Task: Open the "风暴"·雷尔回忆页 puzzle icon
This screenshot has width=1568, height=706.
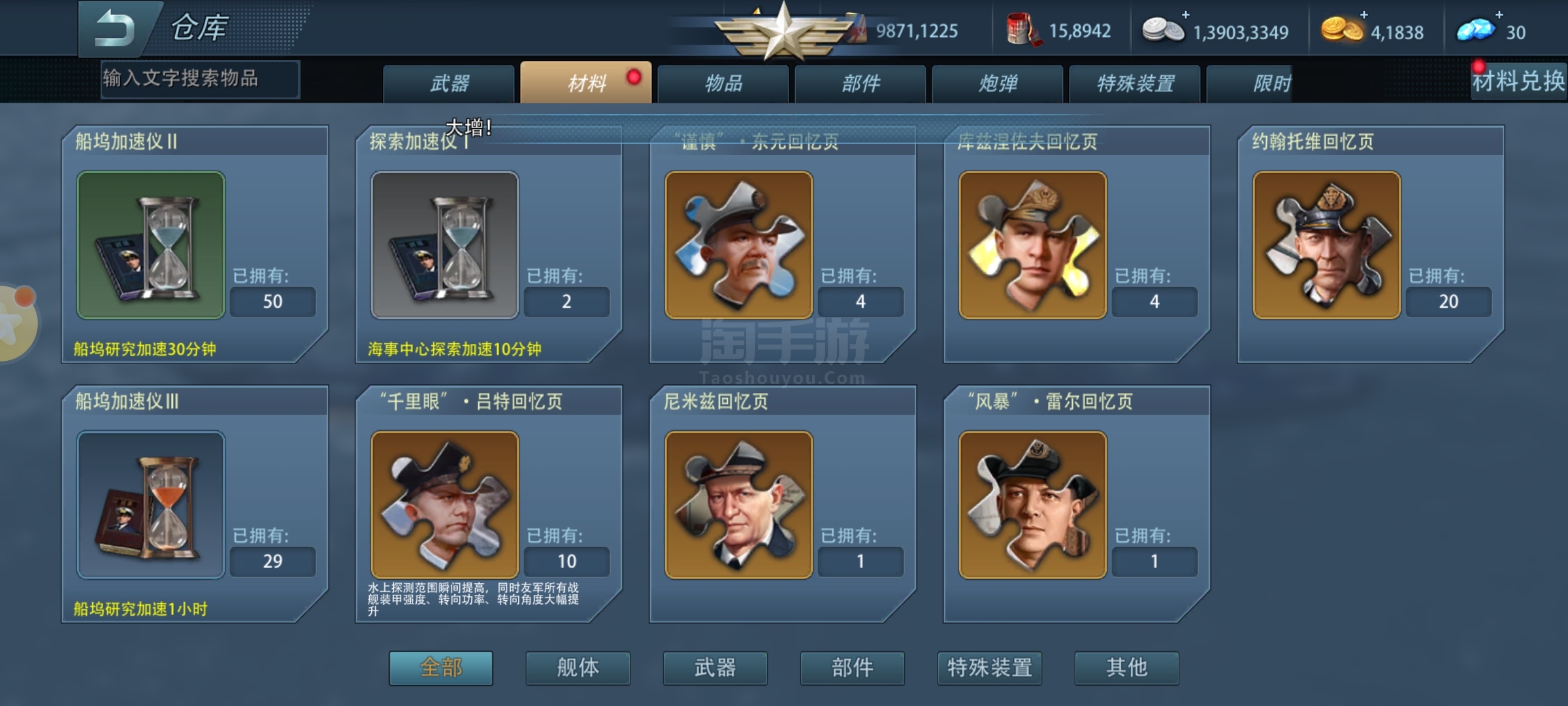Action: pyautogui.click(x=1033, y=505)
